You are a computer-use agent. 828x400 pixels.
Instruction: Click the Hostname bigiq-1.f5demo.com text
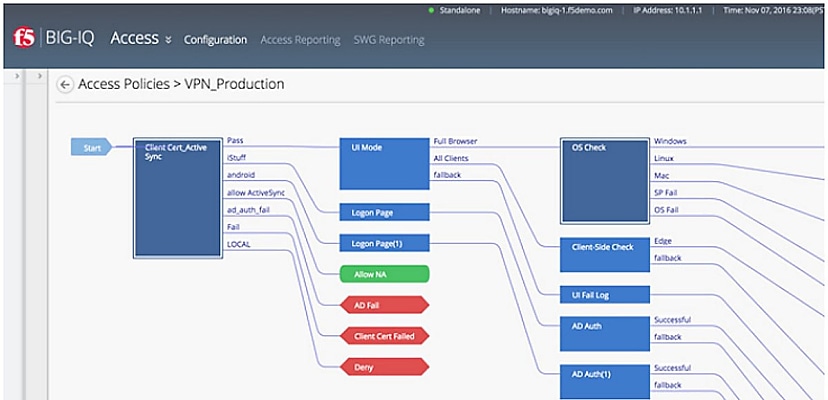click(555, 11)
